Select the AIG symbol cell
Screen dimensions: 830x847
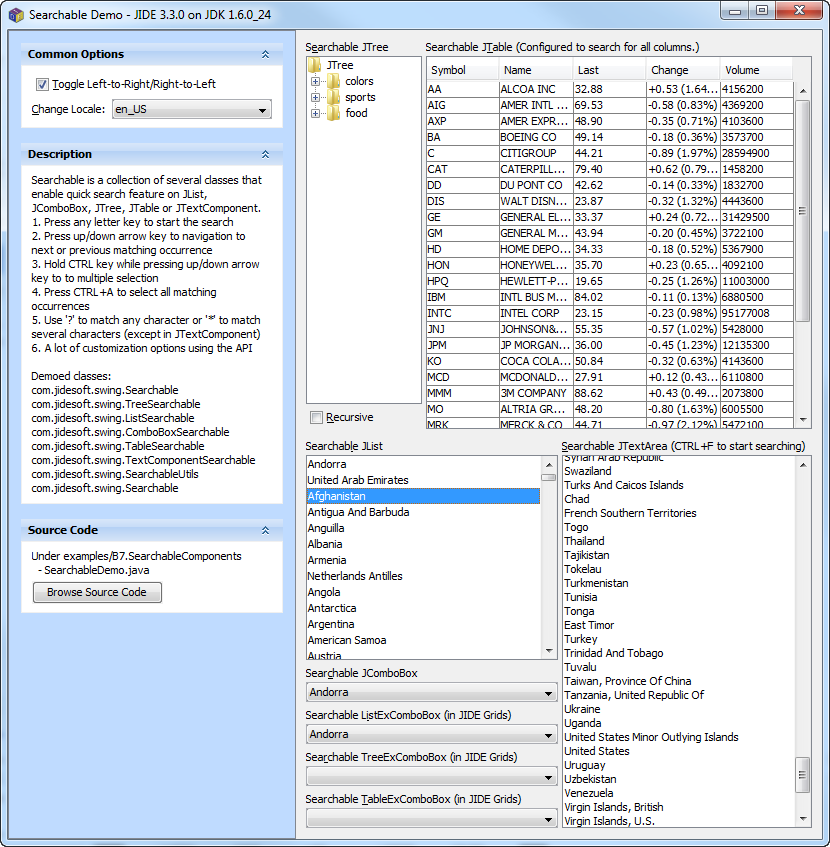[463, 105]
